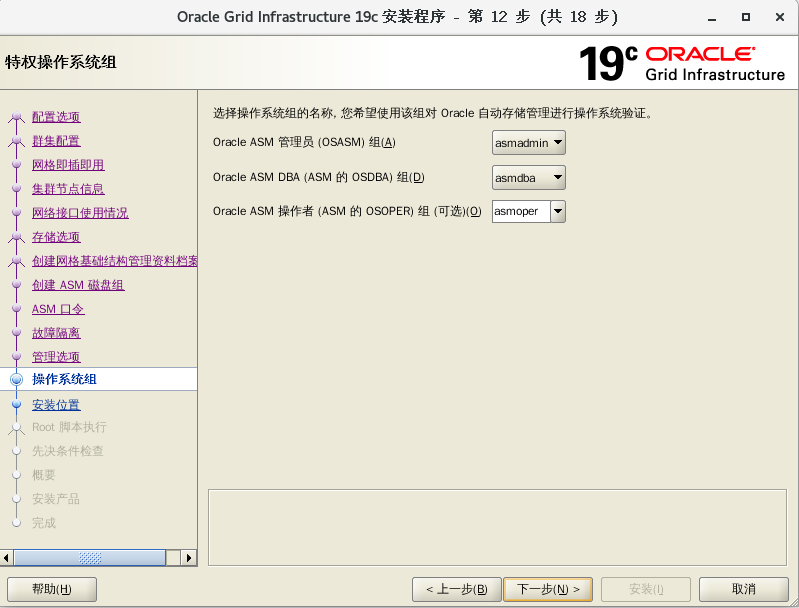Open the OSDBA group asmdba dropdown
Screen dimensions: 799x608
[x=528, y=177]
